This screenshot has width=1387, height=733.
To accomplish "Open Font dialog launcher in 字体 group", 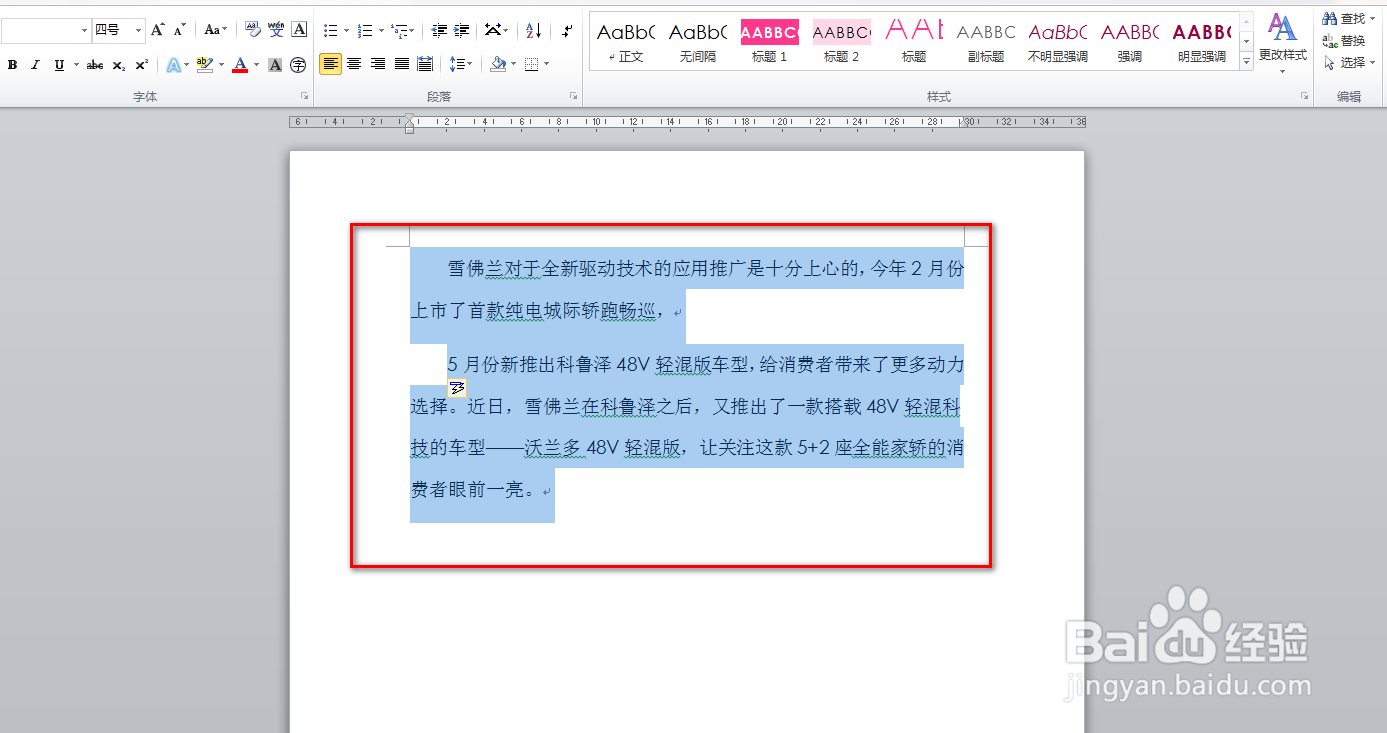I will click(x=304, y=96).
